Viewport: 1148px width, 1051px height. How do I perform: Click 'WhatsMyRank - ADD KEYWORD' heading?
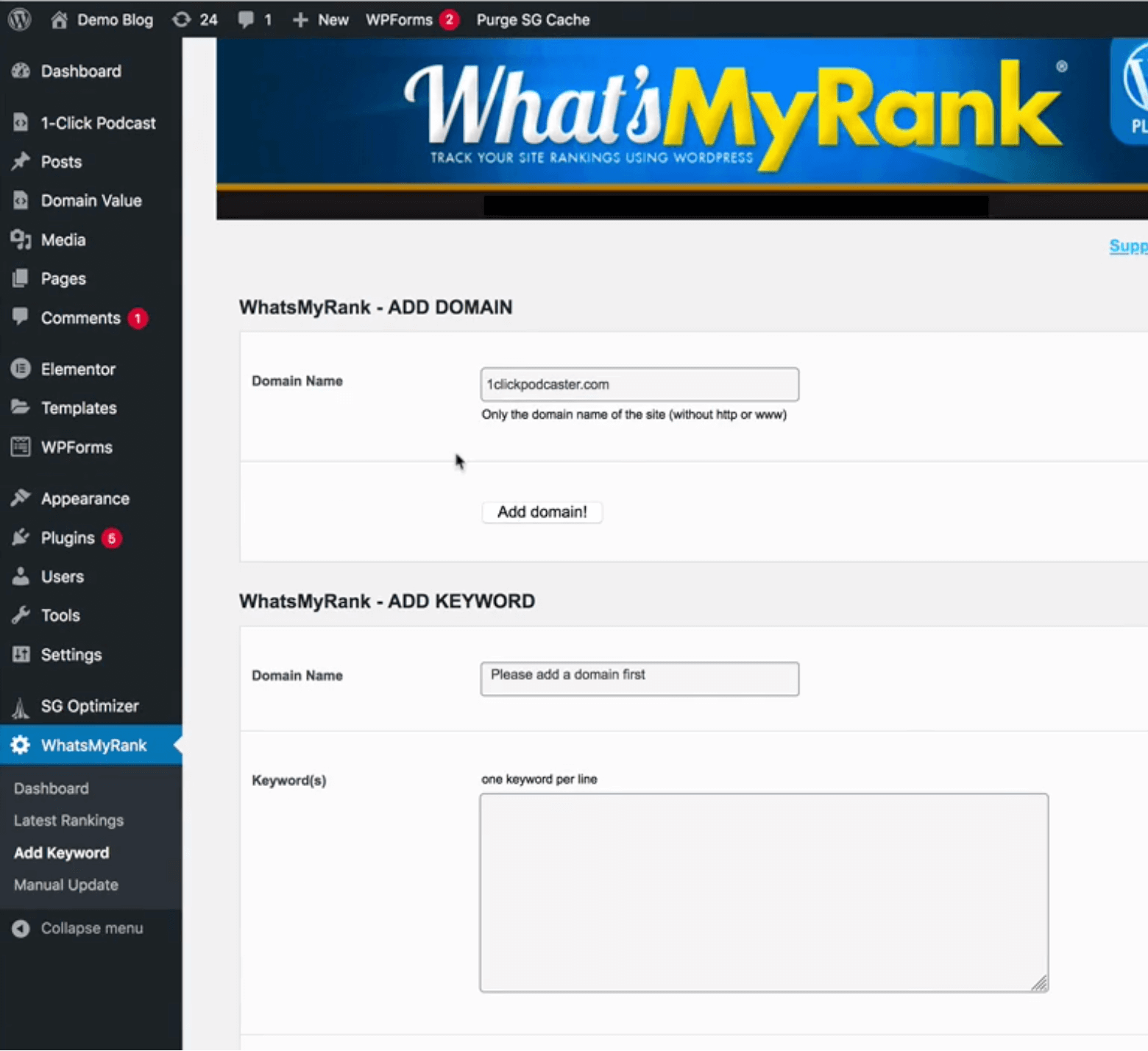point(387,601)
